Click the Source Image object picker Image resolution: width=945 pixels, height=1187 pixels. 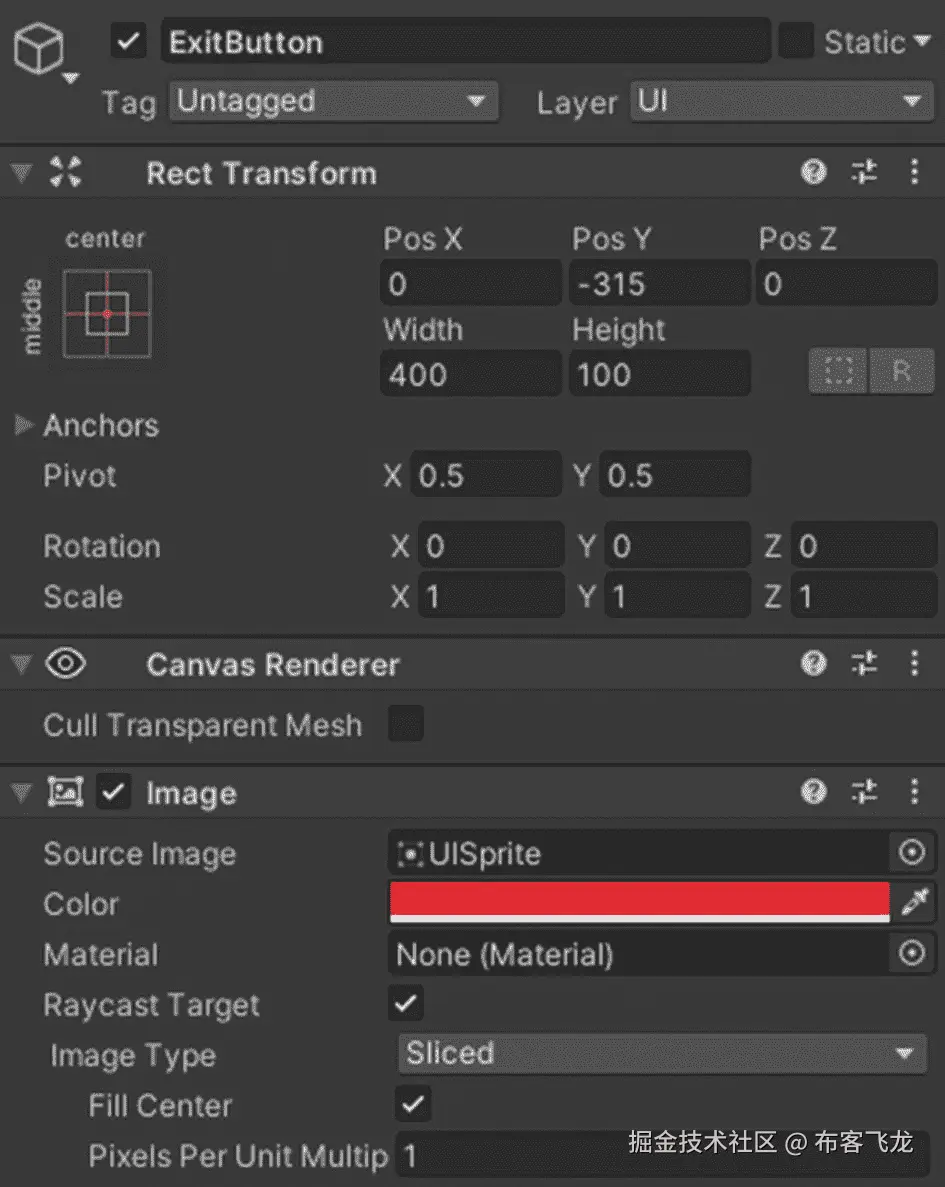coord(911,853)
